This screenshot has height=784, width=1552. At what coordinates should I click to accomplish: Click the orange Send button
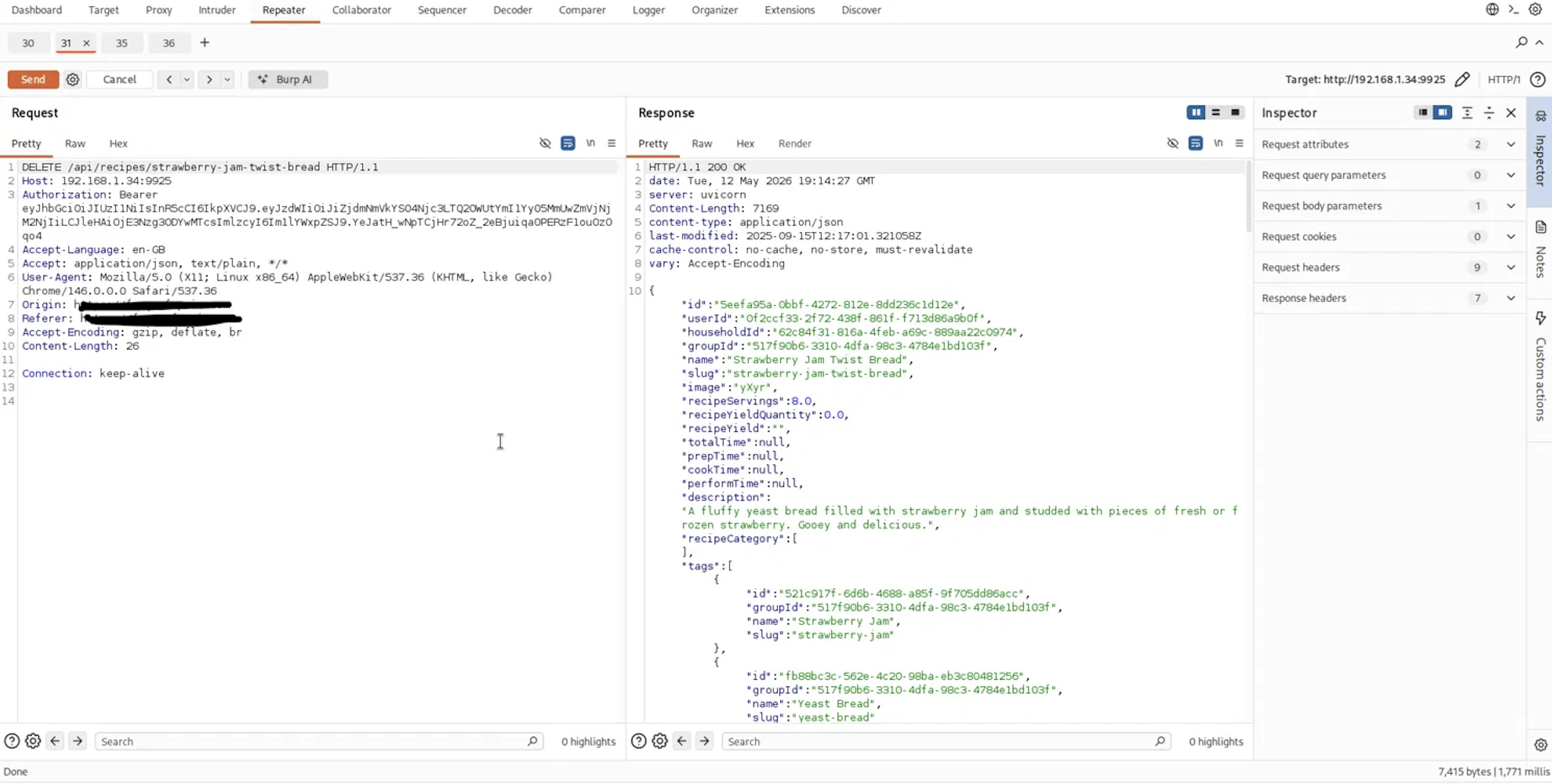[33, 80]
